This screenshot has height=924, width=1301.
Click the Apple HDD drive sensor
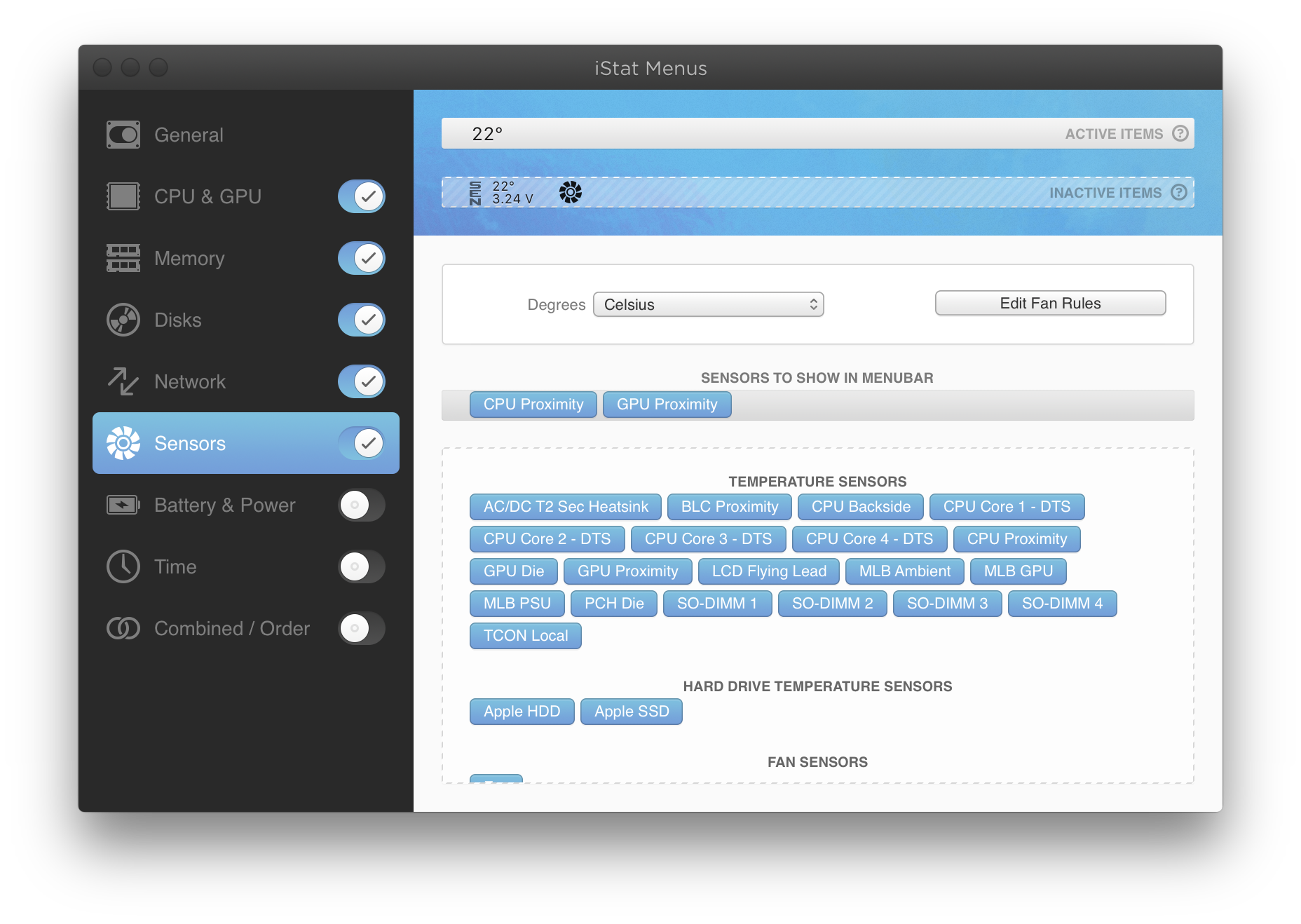522,712
